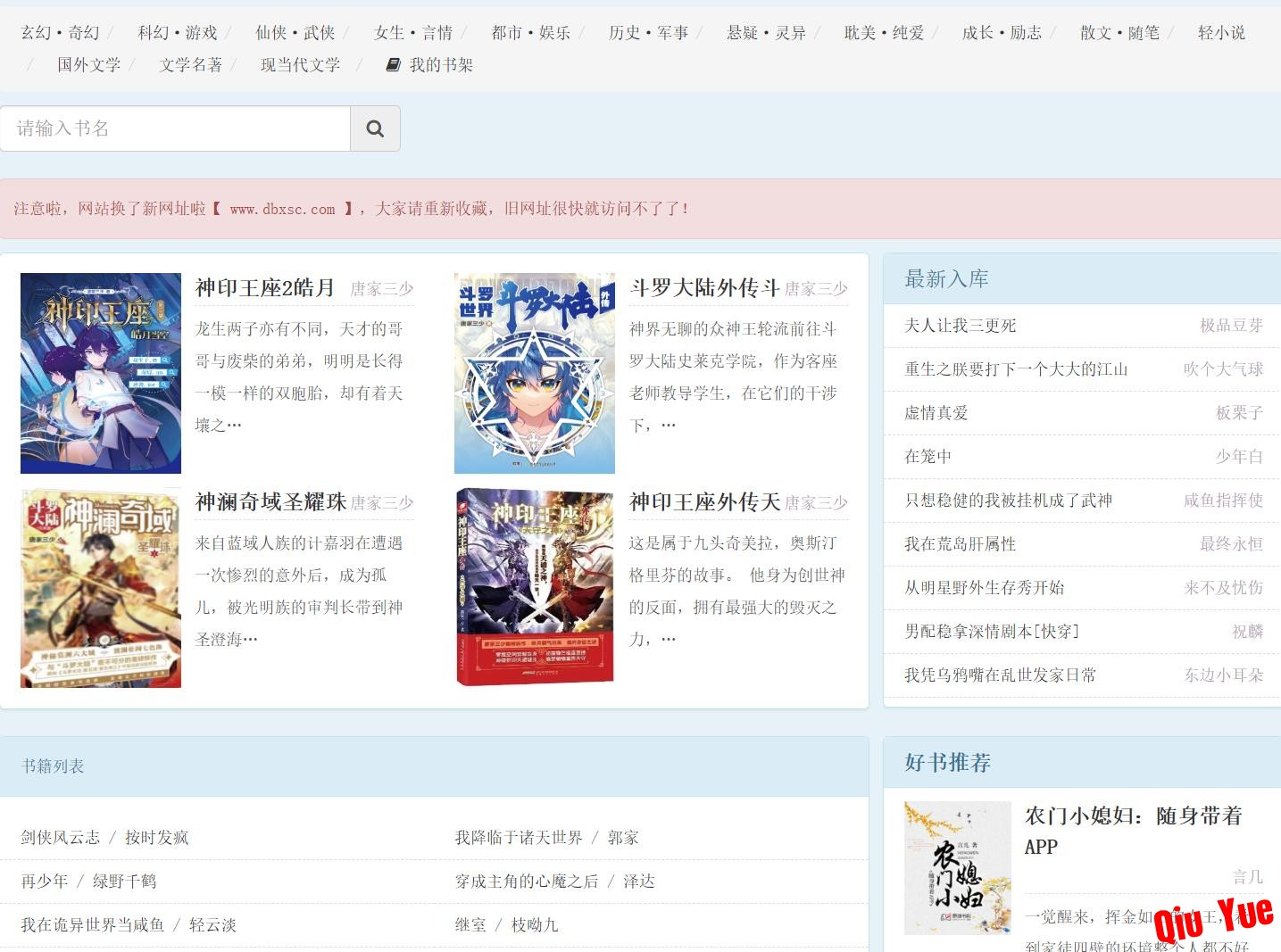Open the 悬疑・灵异 category
Image resolution: width=1281 pixels, height=952 pixels.
[x=767, y=33]
